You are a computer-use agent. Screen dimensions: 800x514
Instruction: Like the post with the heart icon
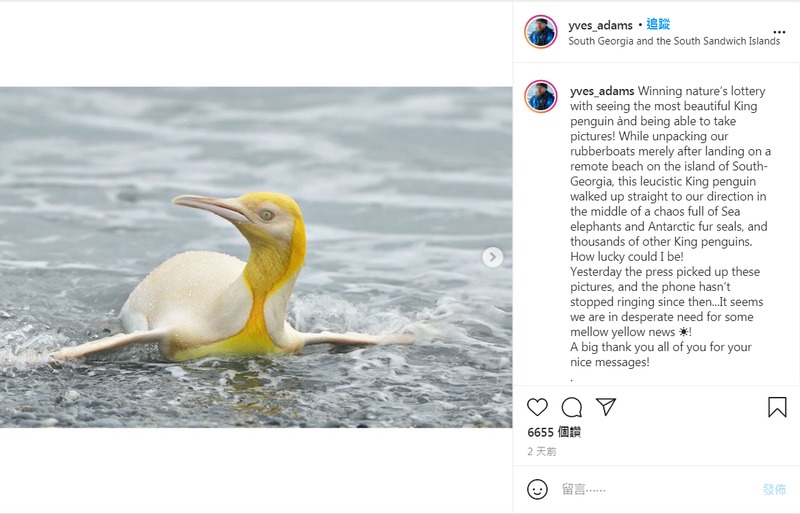coord(537,407)
